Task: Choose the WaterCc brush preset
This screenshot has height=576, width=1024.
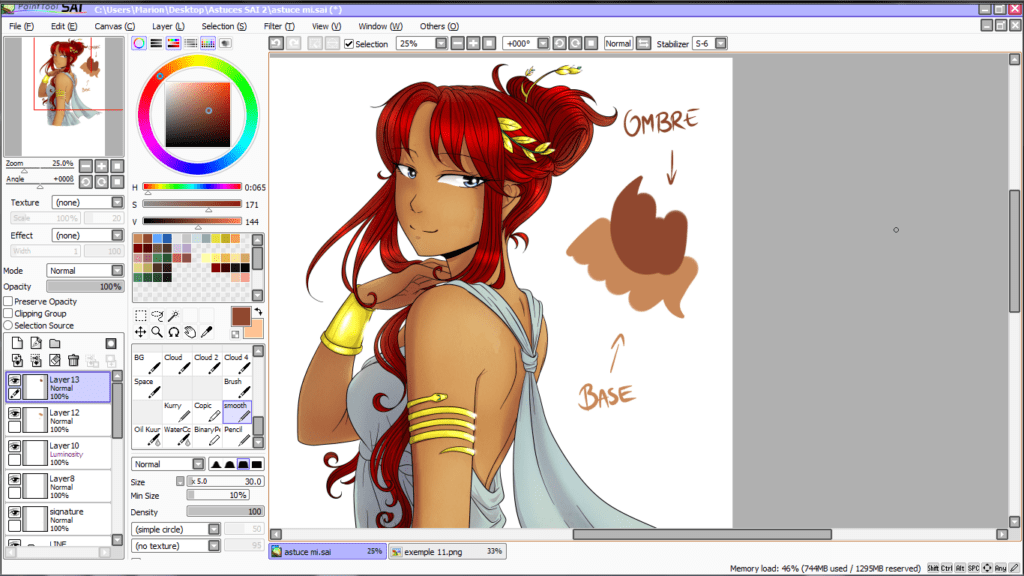Action: click(x=177, y=436)
